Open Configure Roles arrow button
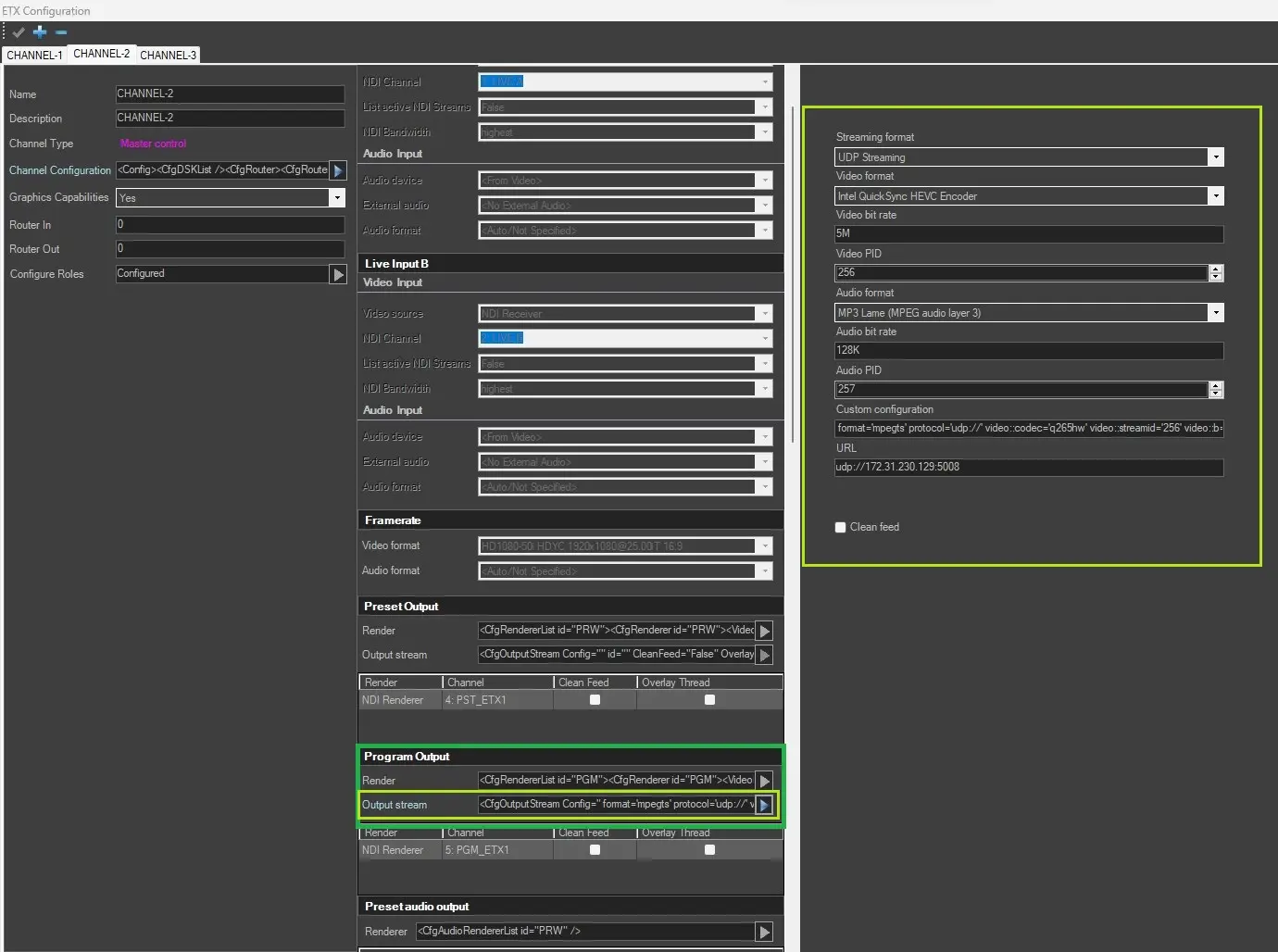Screen dimensions: 1278x952 click(x=338, y=274)
